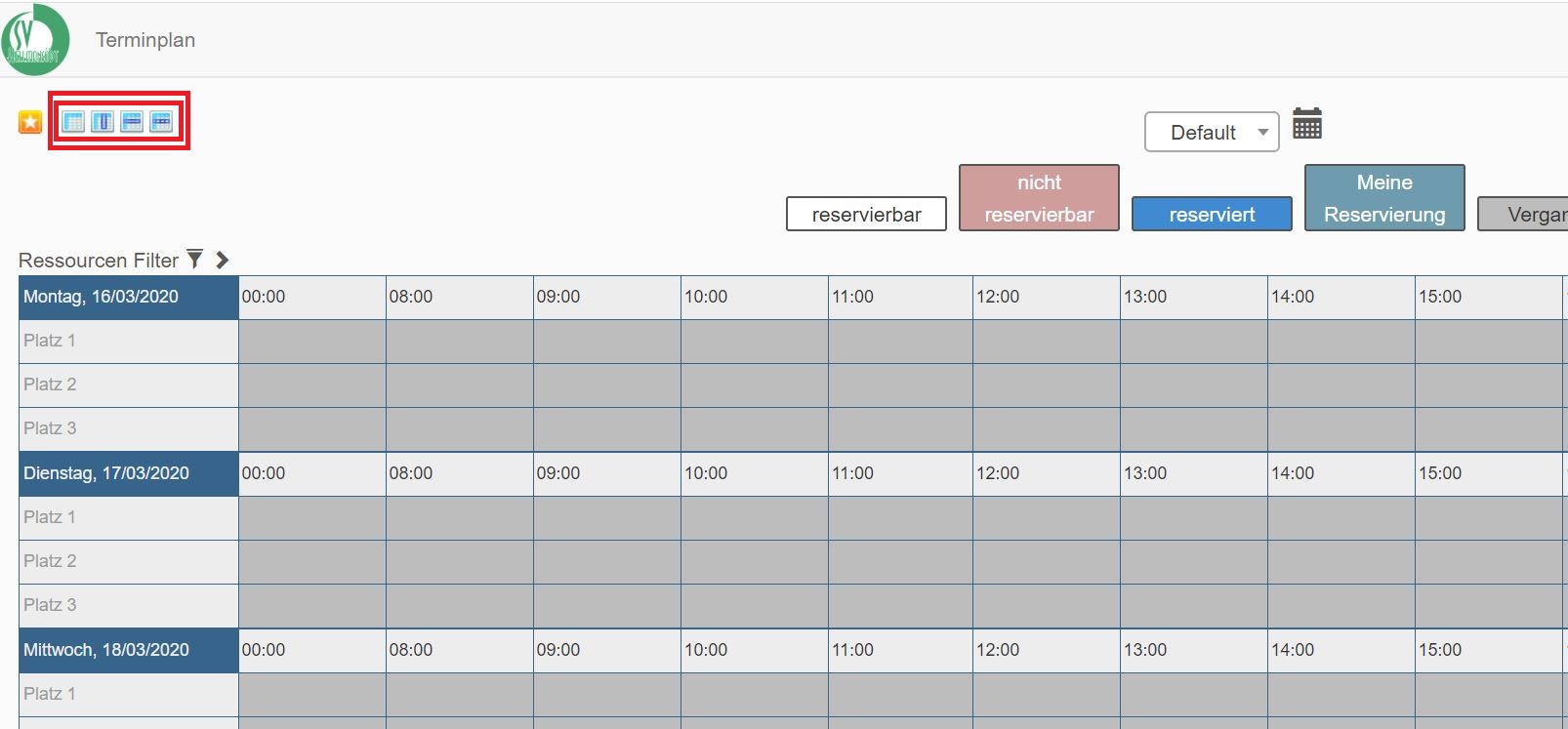Viewport: 1568px width, 729px height.
Task: Click Platz 3 row label under Montag
Action: (50, 428)
